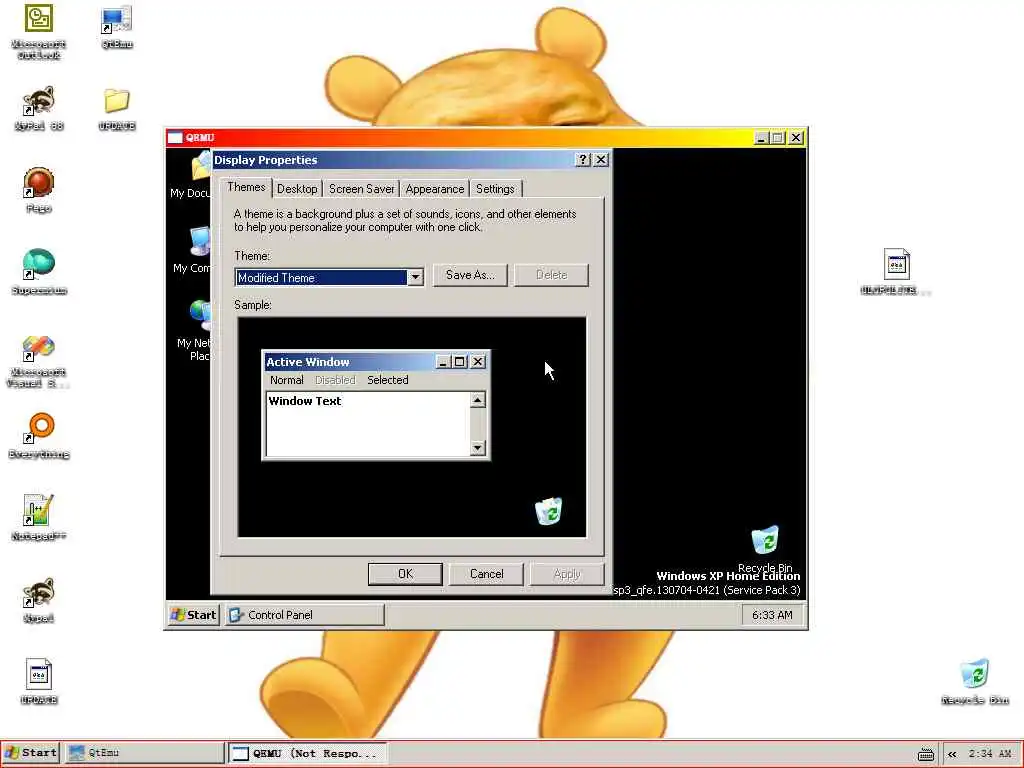Click the sample preview scrollbar up arrow

click(x=478, y=400)
